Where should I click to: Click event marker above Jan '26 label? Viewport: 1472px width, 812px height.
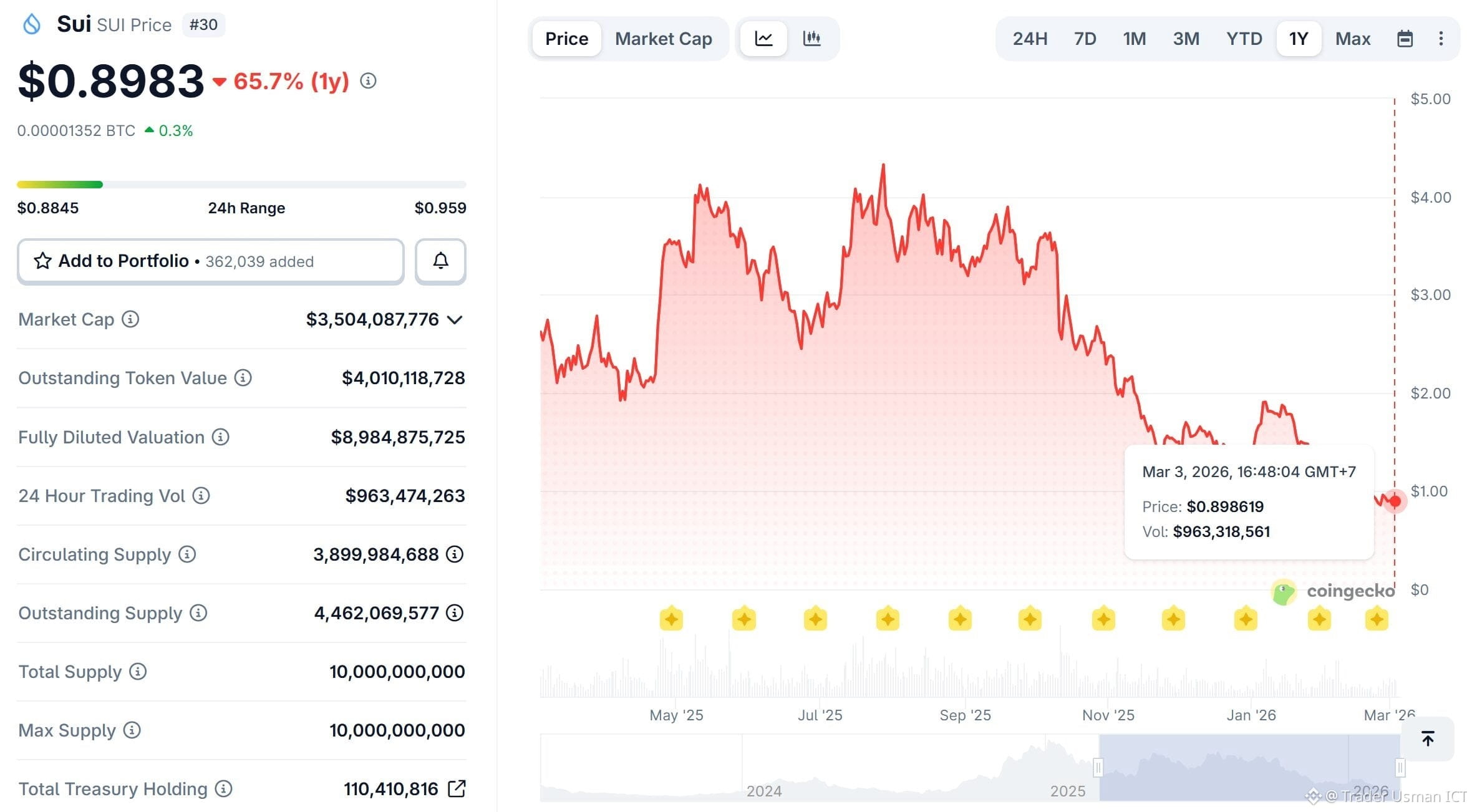(x=1246, y=619)
